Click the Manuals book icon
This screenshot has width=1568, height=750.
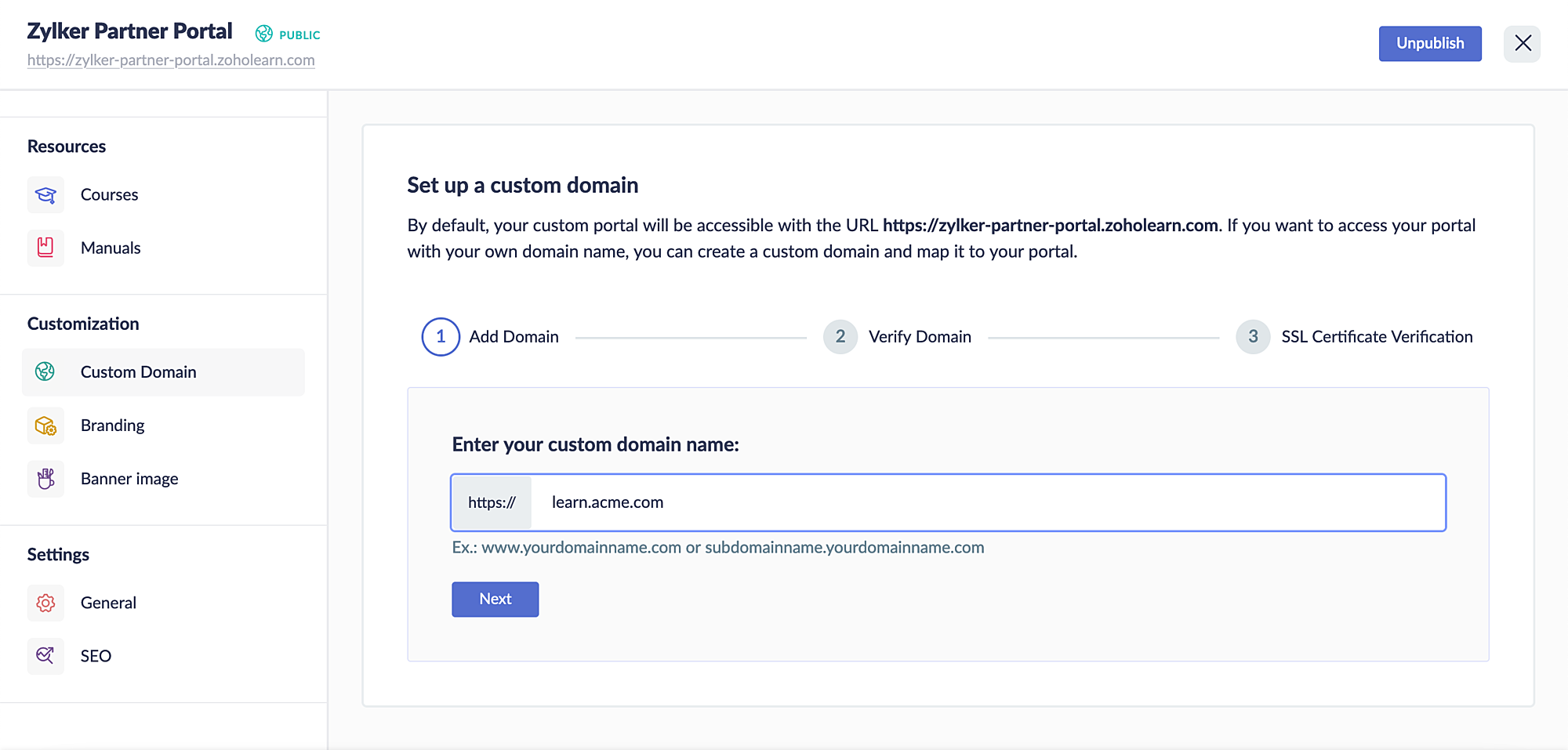click(x=45, y=248)
